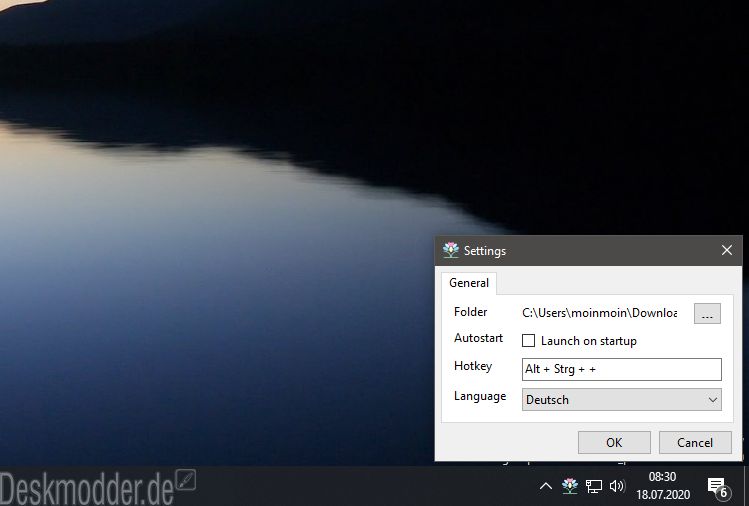This screenshot has height=506, width=749.
Task: Open the Language dropdown showing Deutsch
Action: [x=621, y=399]
